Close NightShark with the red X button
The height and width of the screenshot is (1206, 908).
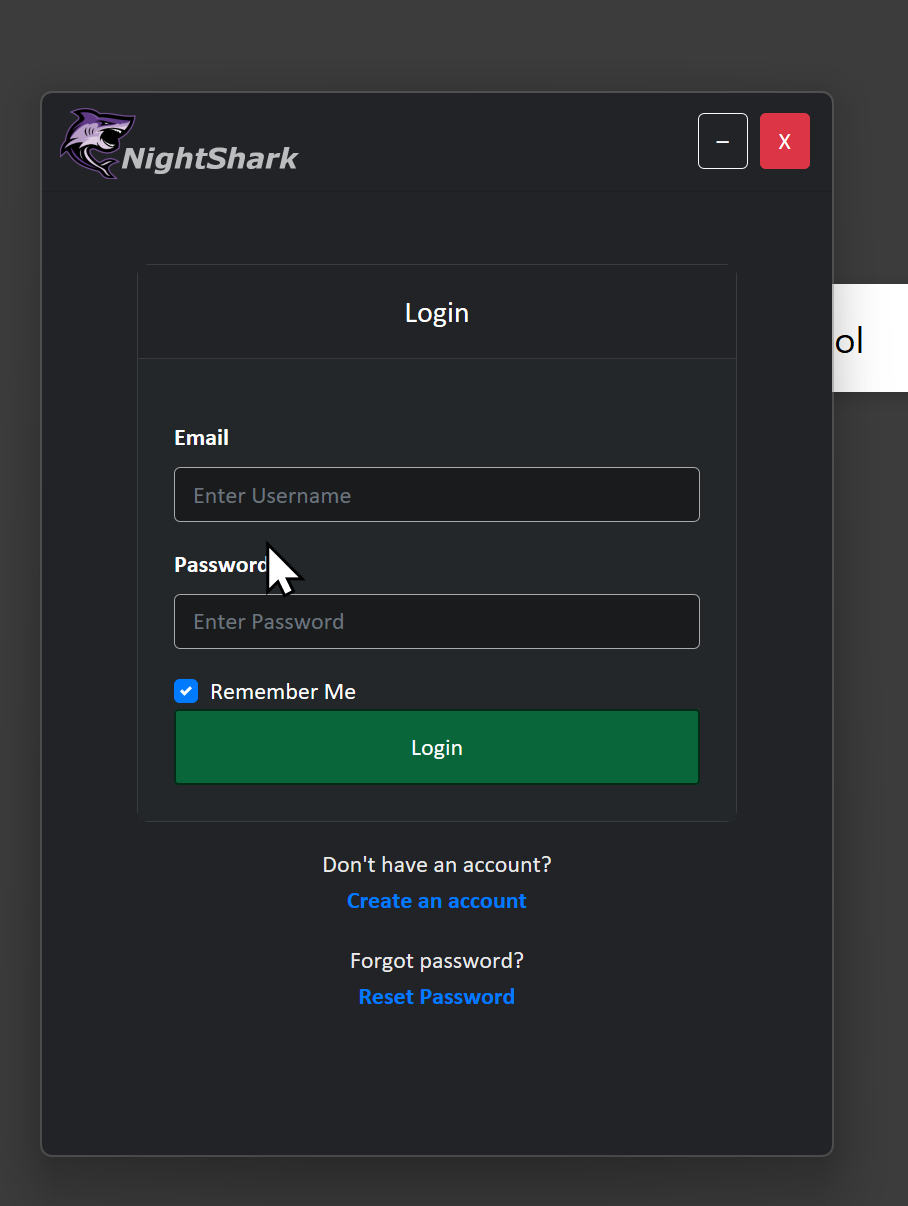785,141
